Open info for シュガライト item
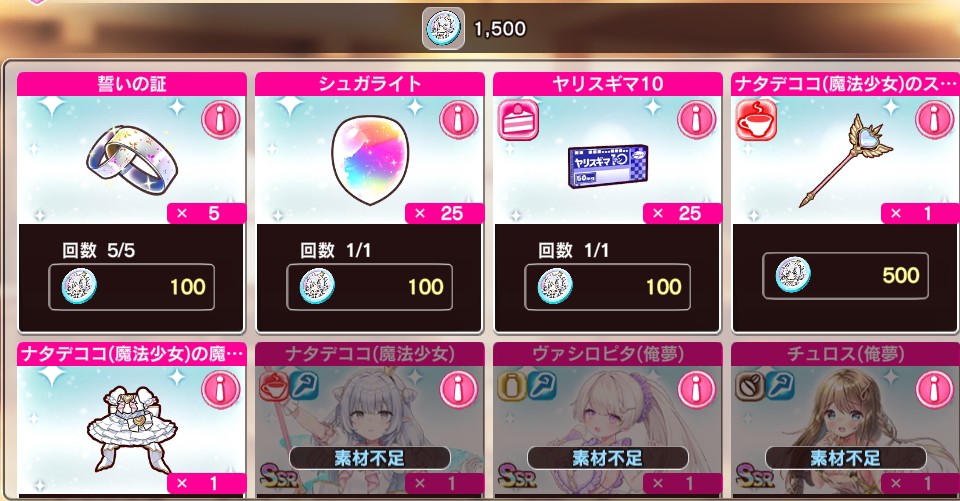 tap(459, 119)
